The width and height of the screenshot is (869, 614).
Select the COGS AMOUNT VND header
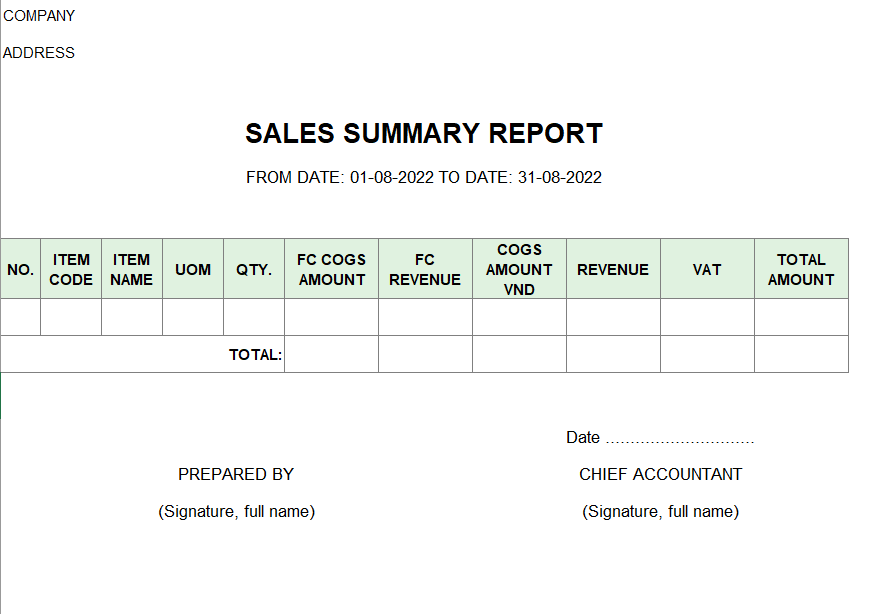coord(519,269)
